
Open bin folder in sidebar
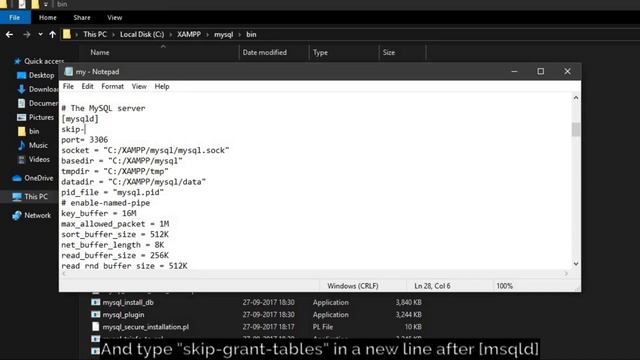[x=34, y=131]
